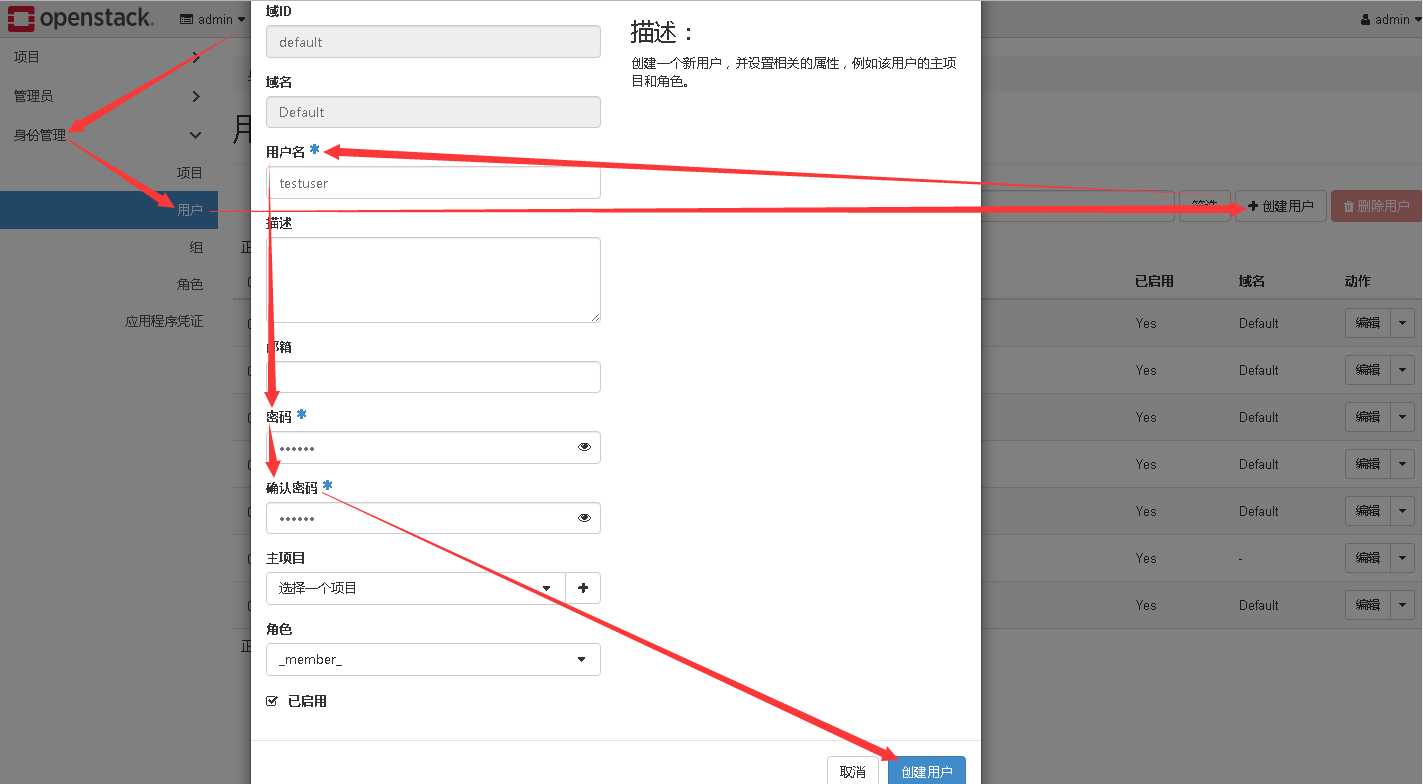Viewport: 1423px width, 784px height.
Task: Open the 角色 sidebar item
Action: (190, 284)
